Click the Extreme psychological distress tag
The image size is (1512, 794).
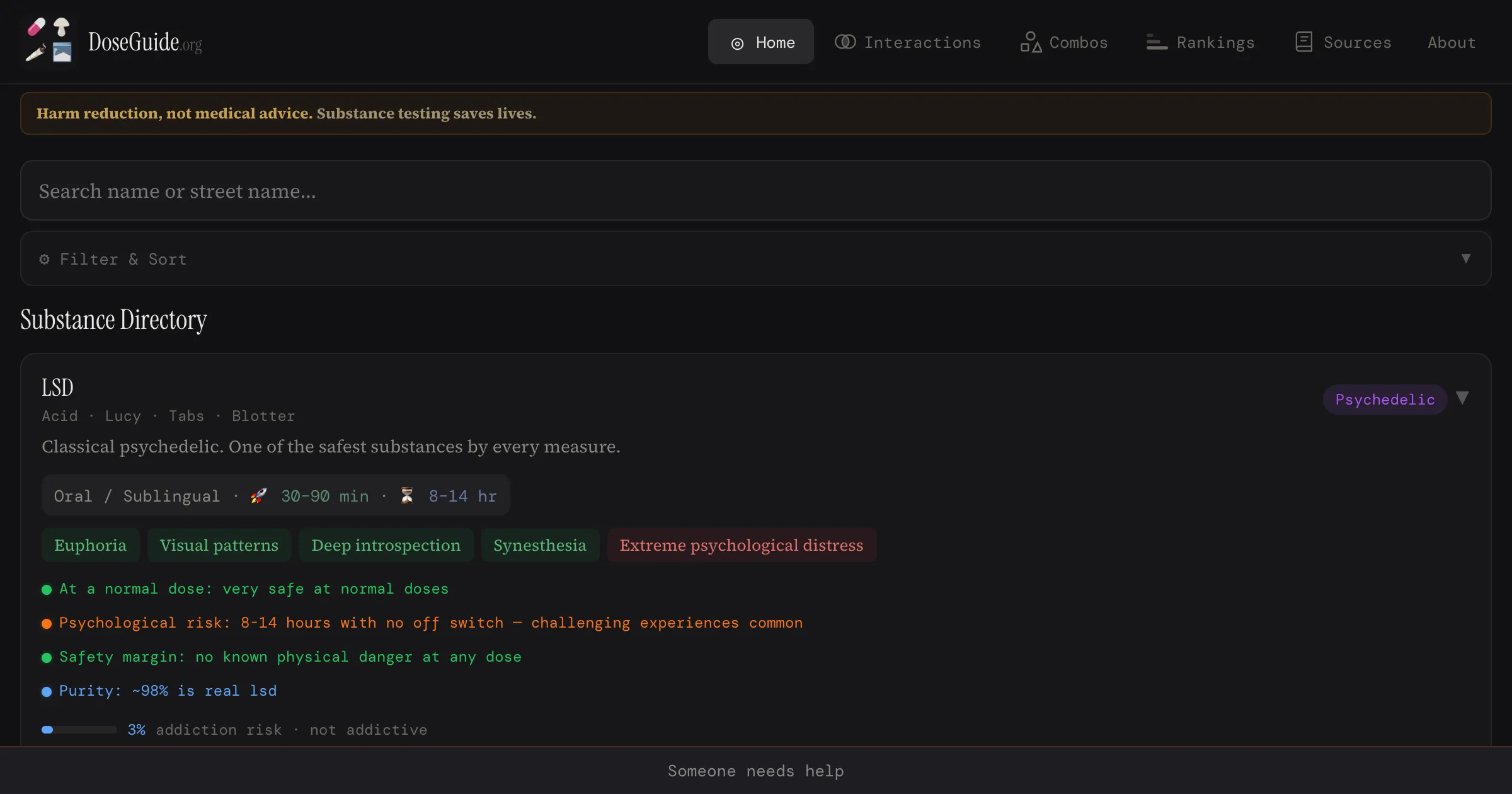[741, 545]
